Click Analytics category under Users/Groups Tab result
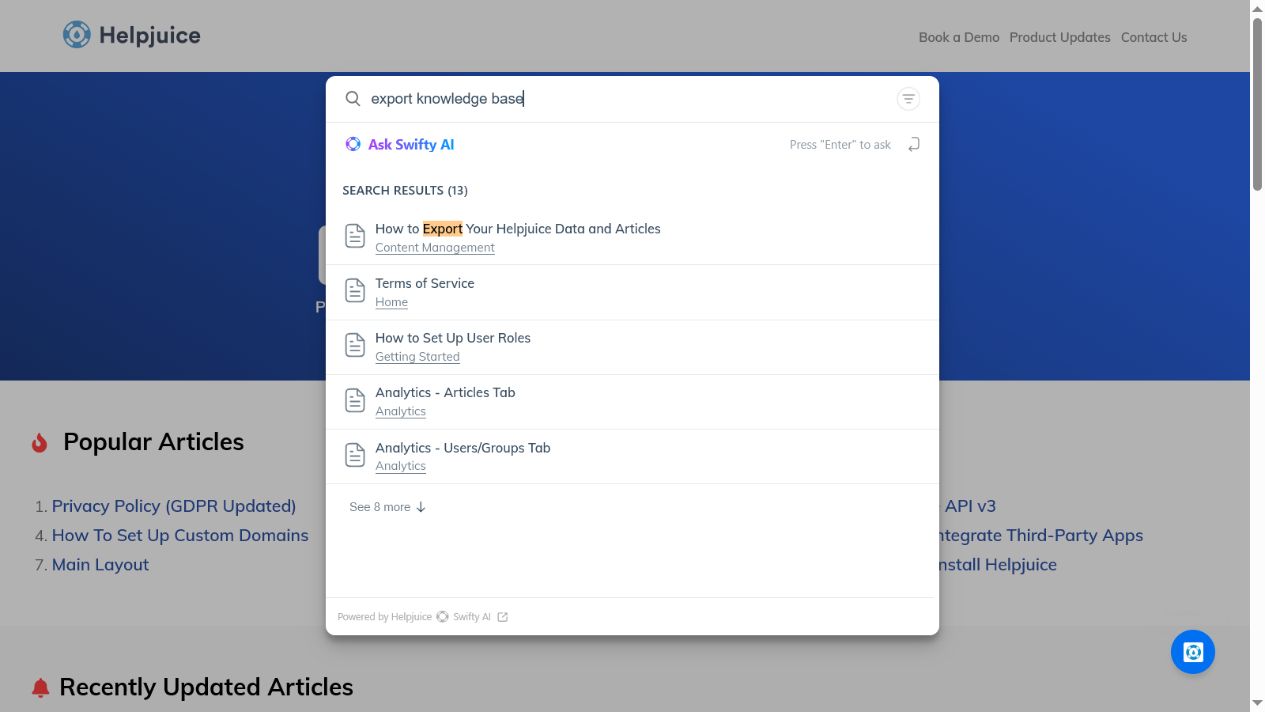Screen dimensions: 1265x712 pyautogui.click(x=400, y=466)
